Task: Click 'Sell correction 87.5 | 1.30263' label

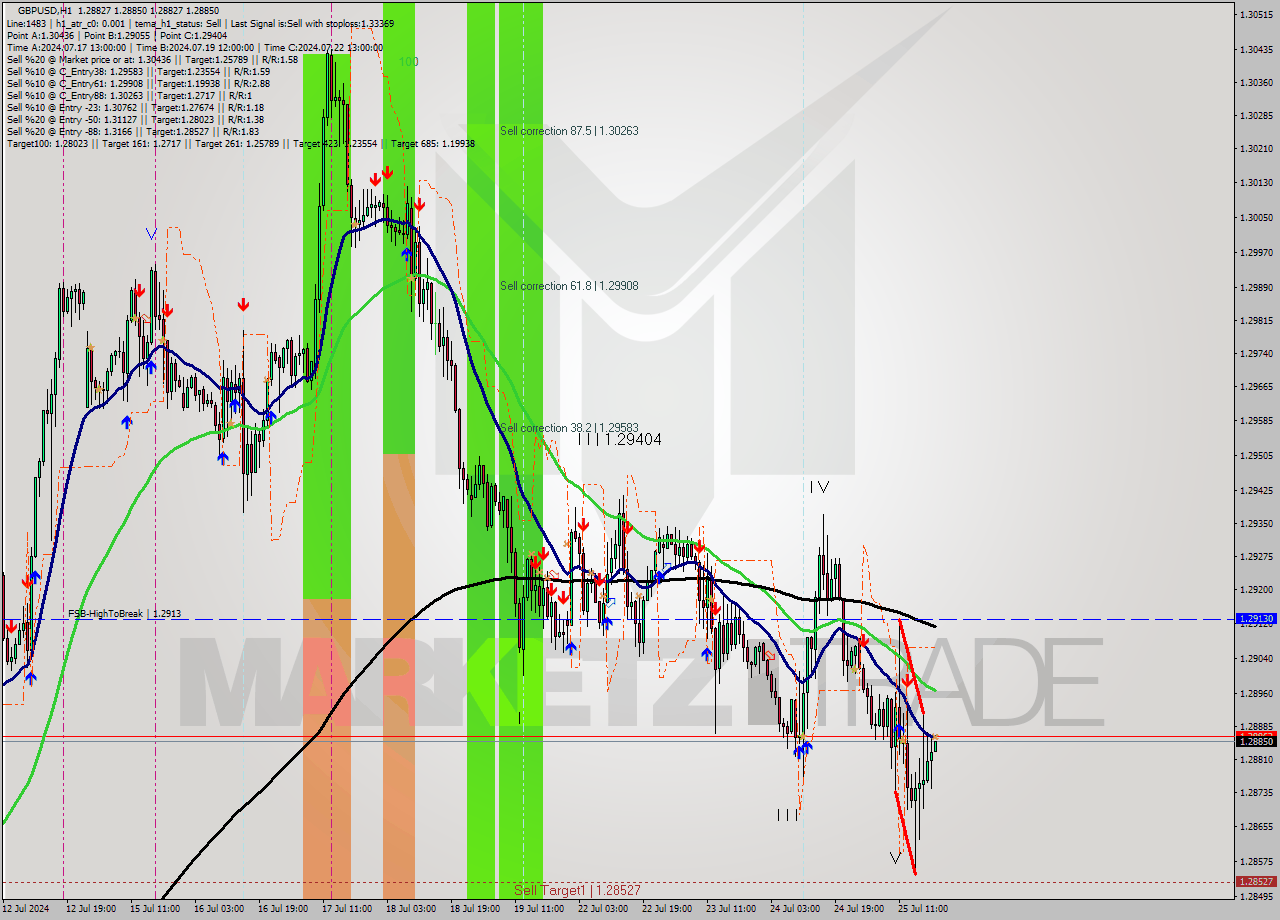Action: click(x=569, y=131)
